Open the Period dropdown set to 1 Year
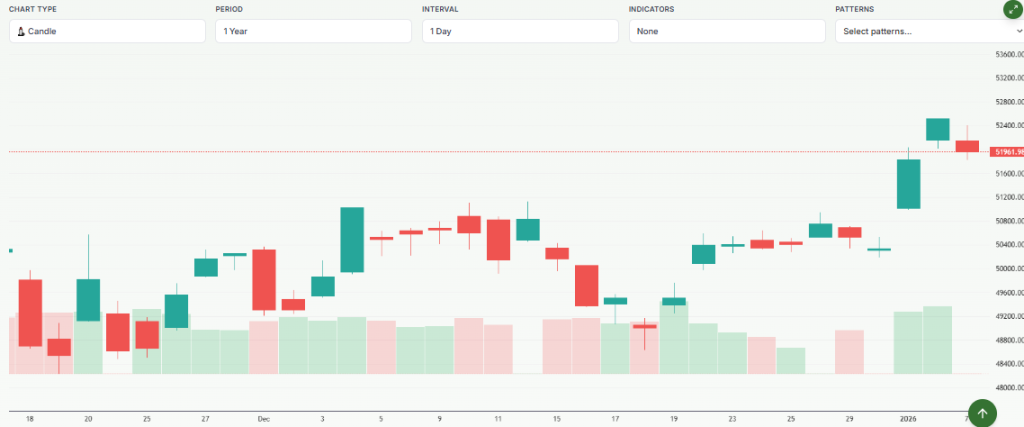The height and width of the screenshot is (427, 1024). [x=313, y=31]
